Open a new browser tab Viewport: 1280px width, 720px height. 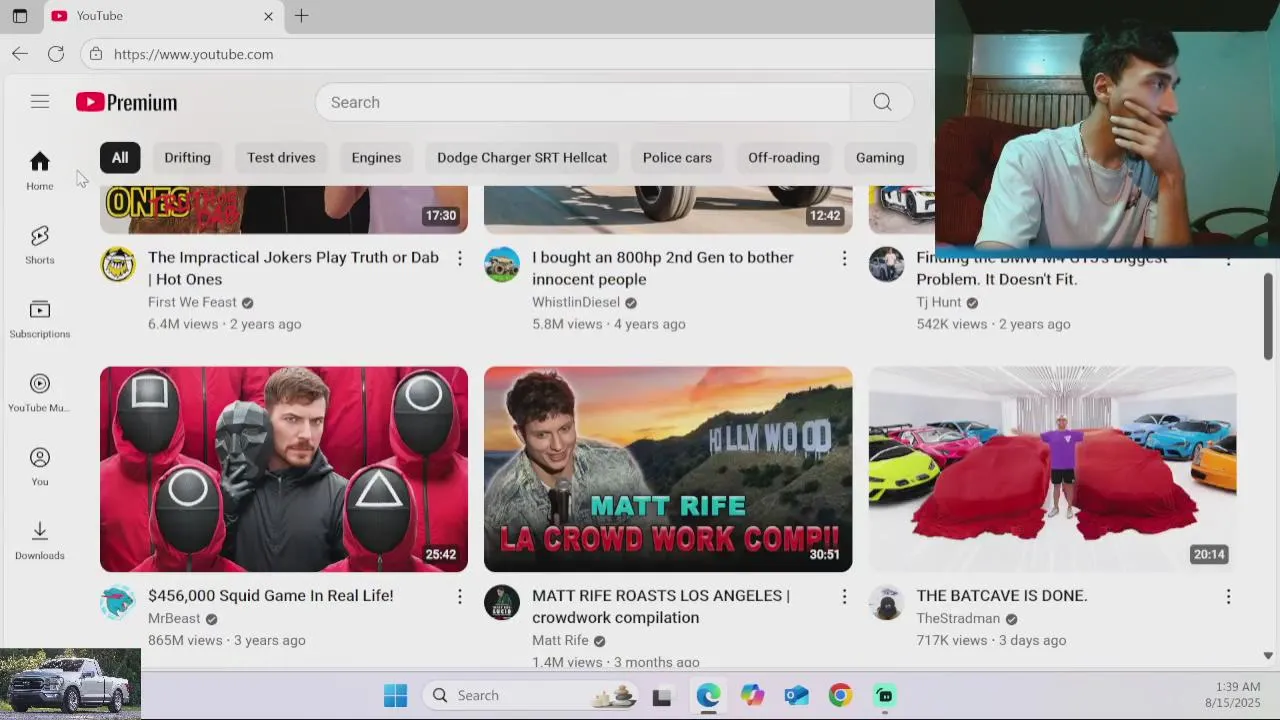coord(301,16)
